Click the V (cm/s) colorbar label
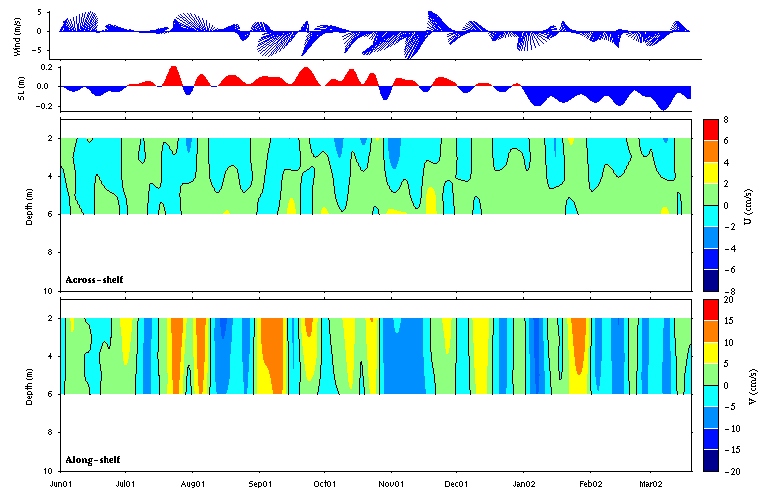This screenshot has height=501, width=766. (x=753, y=387)
